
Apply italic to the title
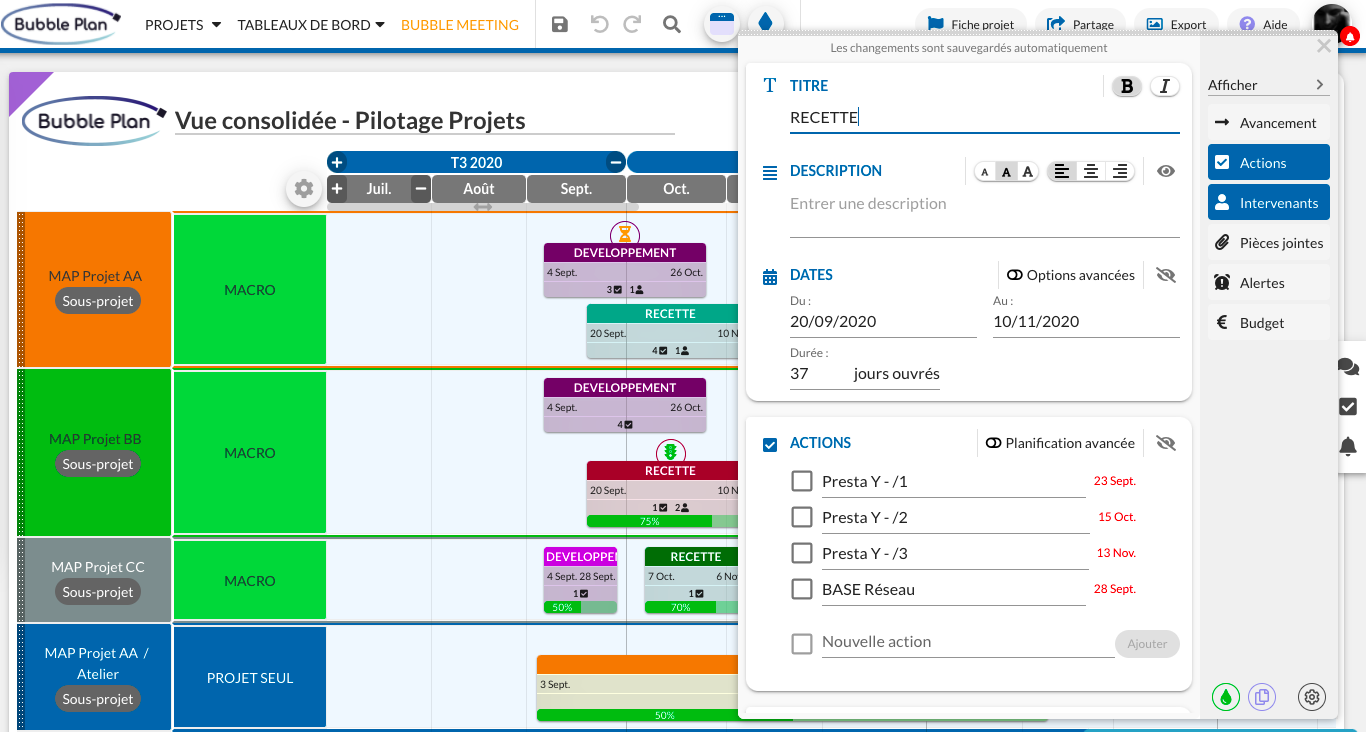pos(1164,86)
